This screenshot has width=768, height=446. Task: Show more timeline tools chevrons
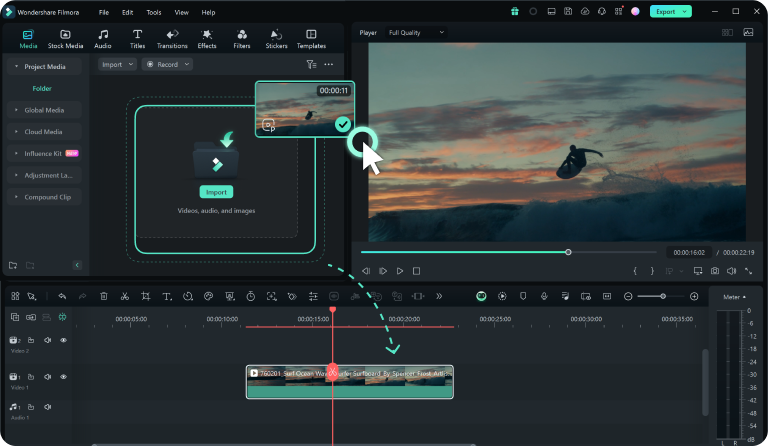(x=439, y=296)
